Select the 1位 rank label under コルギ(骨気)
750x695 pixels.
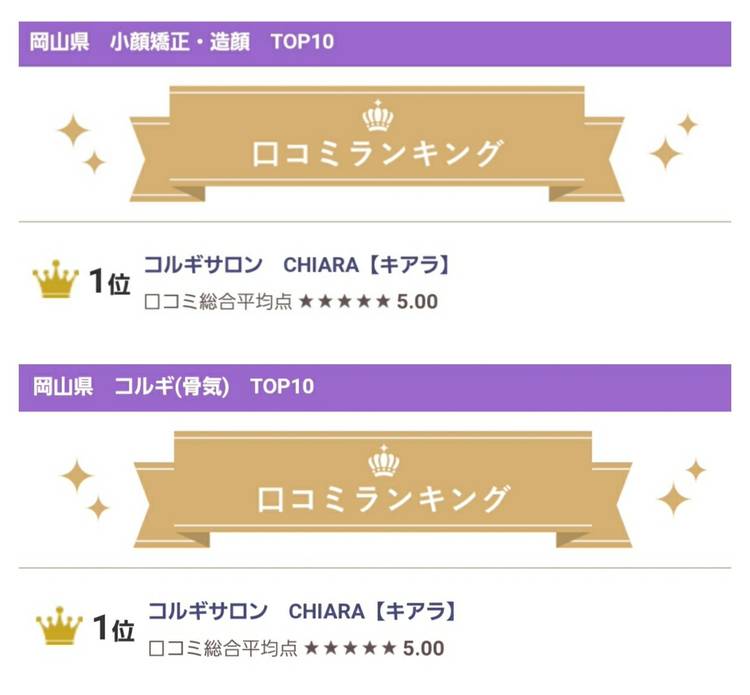(113, 629)
